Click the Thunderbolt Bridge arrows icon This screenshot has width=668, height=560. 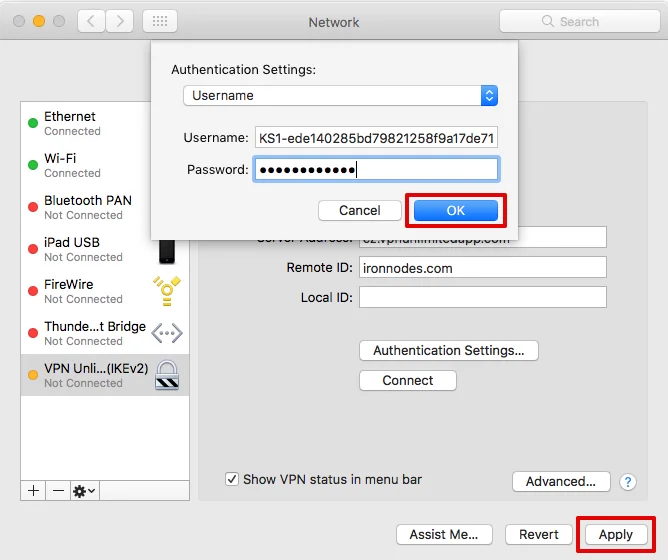(x=167, y=333)
